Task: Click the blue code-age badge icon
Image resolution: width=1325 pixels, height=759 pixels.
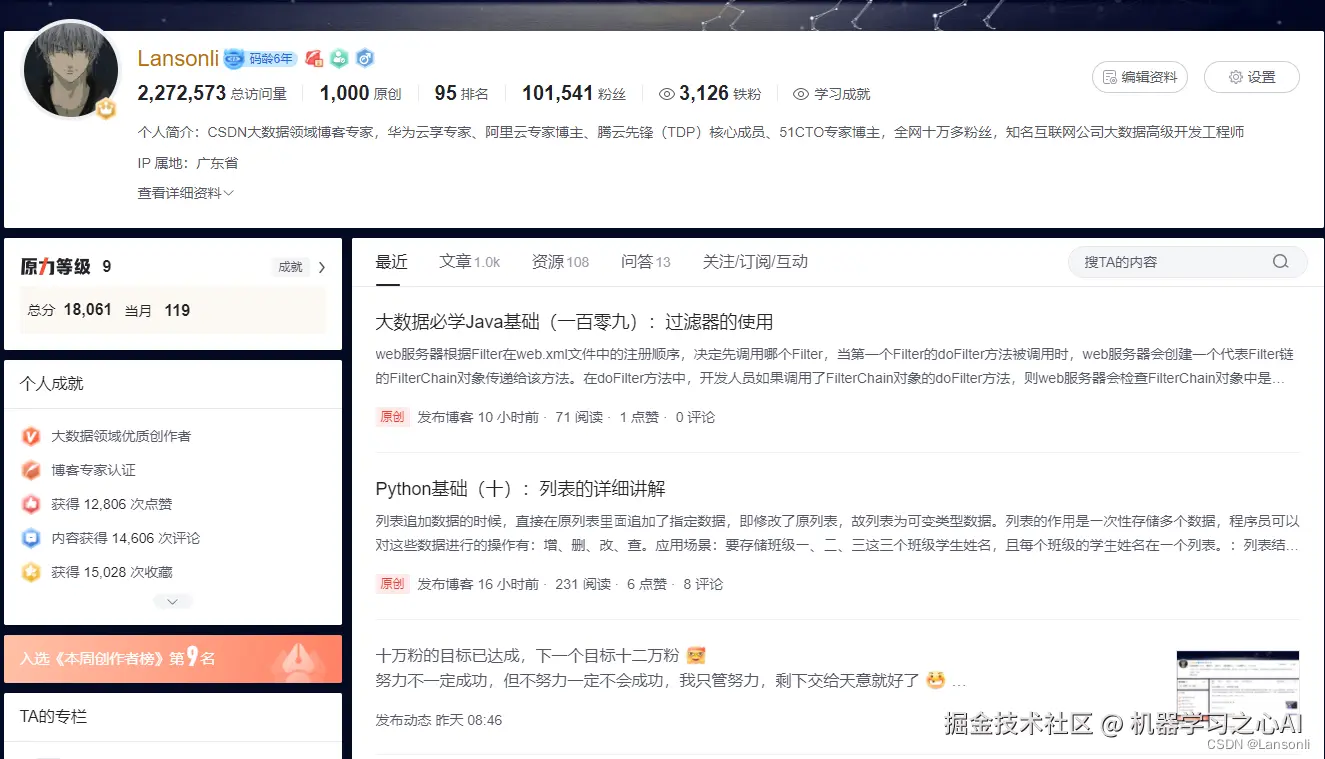Action: pyautogui.click(x=234, y=59)
